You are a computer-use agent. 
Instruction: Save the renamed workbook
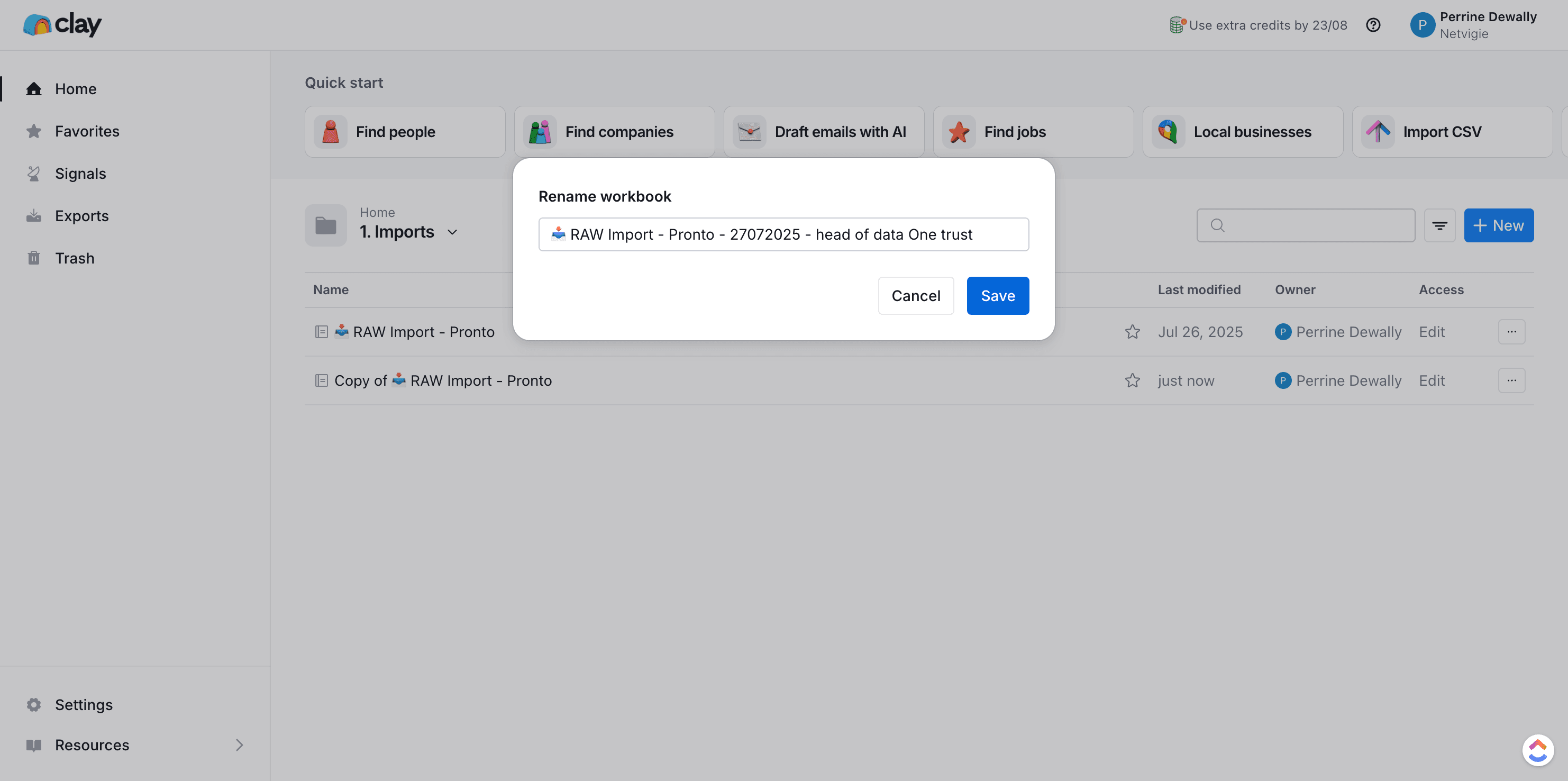coord(998,296)
